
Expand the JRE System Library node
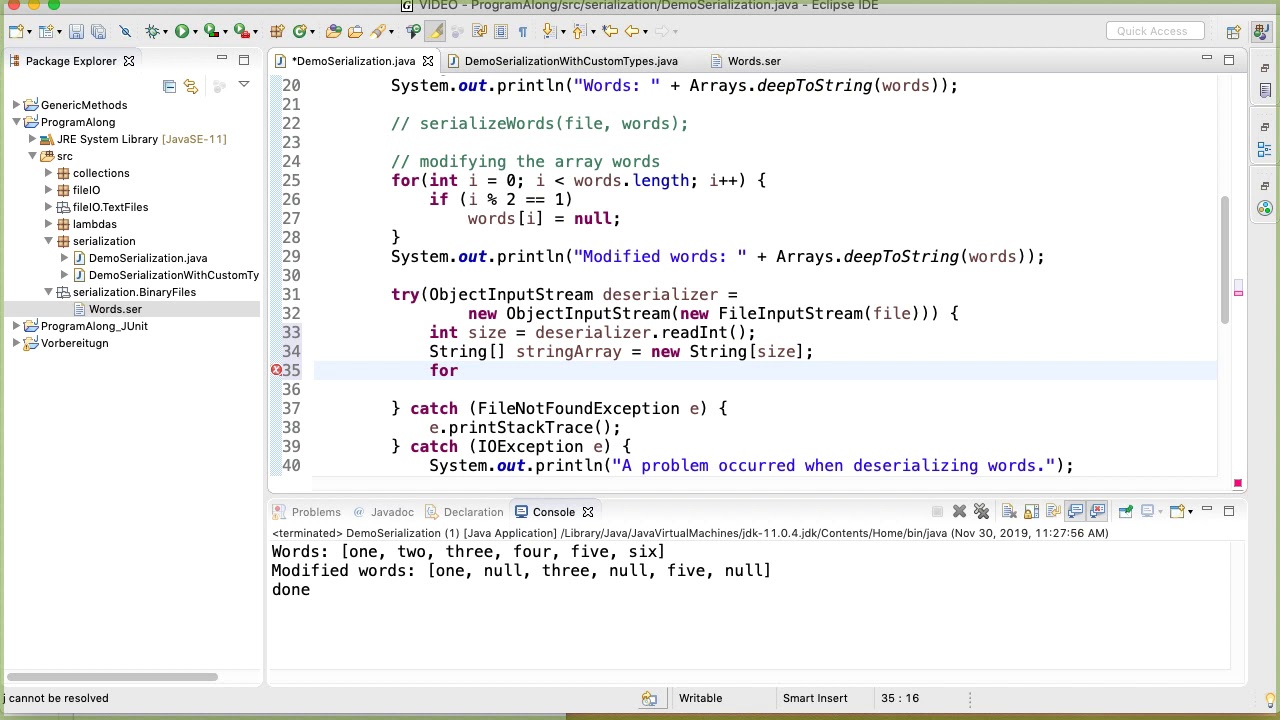[x=32, y=139]
